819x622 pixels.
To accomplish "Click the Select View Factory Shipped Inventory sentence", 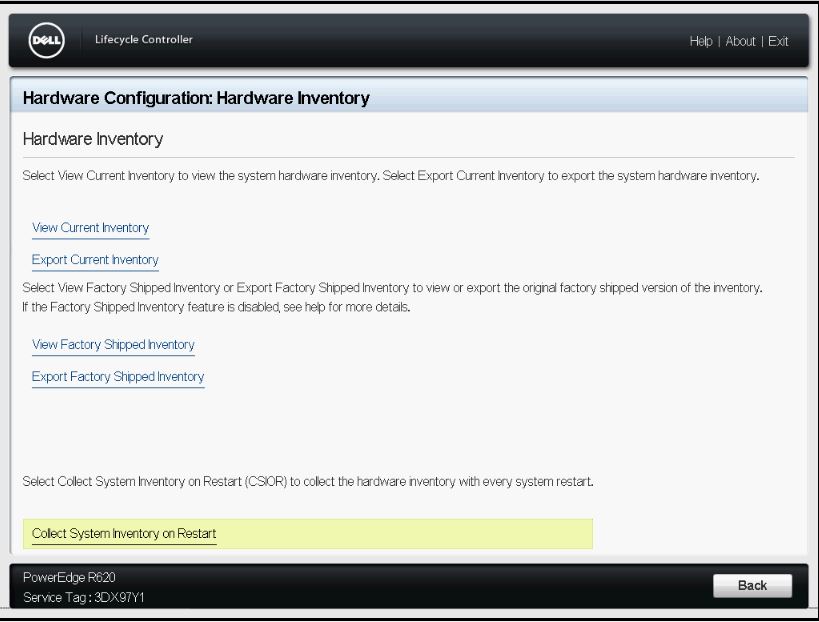I will (392, 289).
